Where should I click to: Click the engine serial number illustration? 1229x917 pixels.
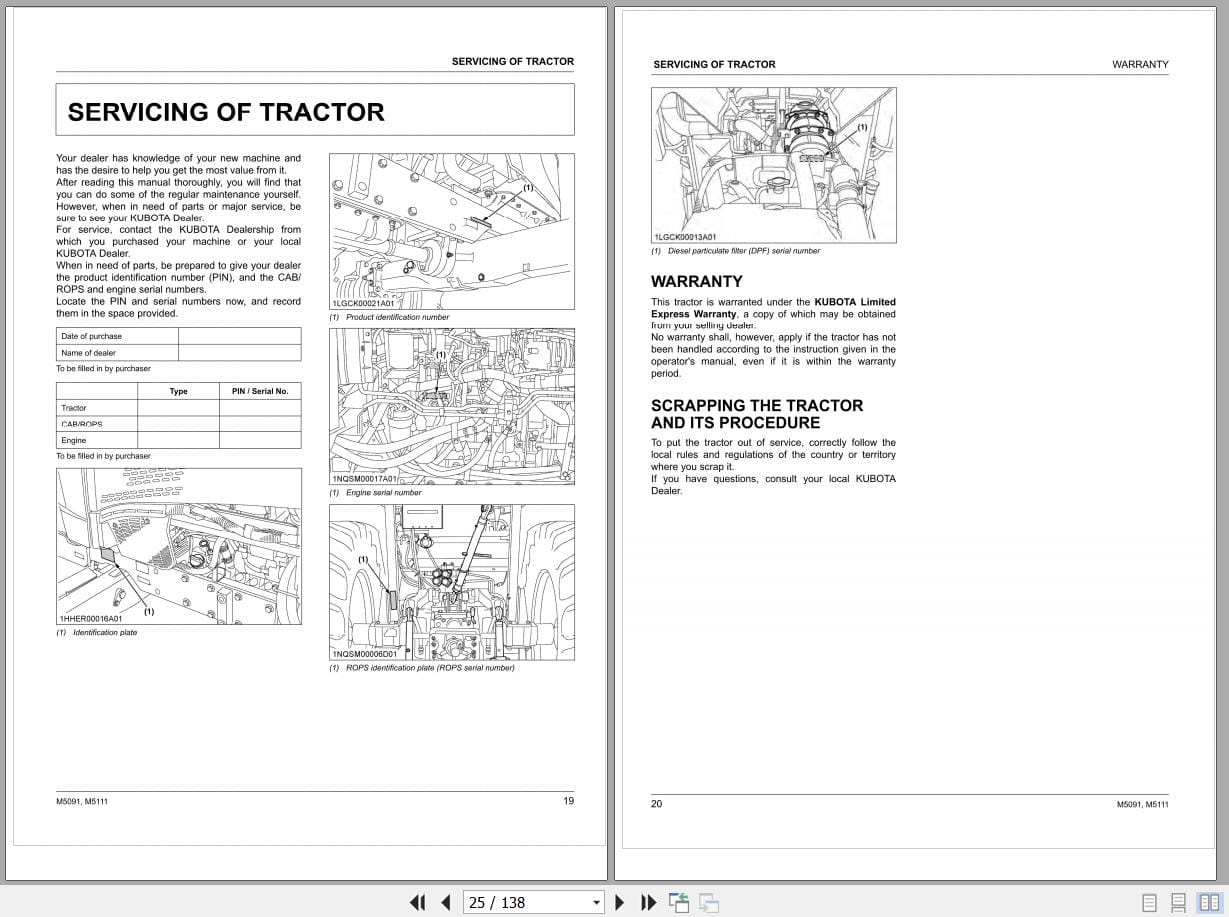pos(452,405)
